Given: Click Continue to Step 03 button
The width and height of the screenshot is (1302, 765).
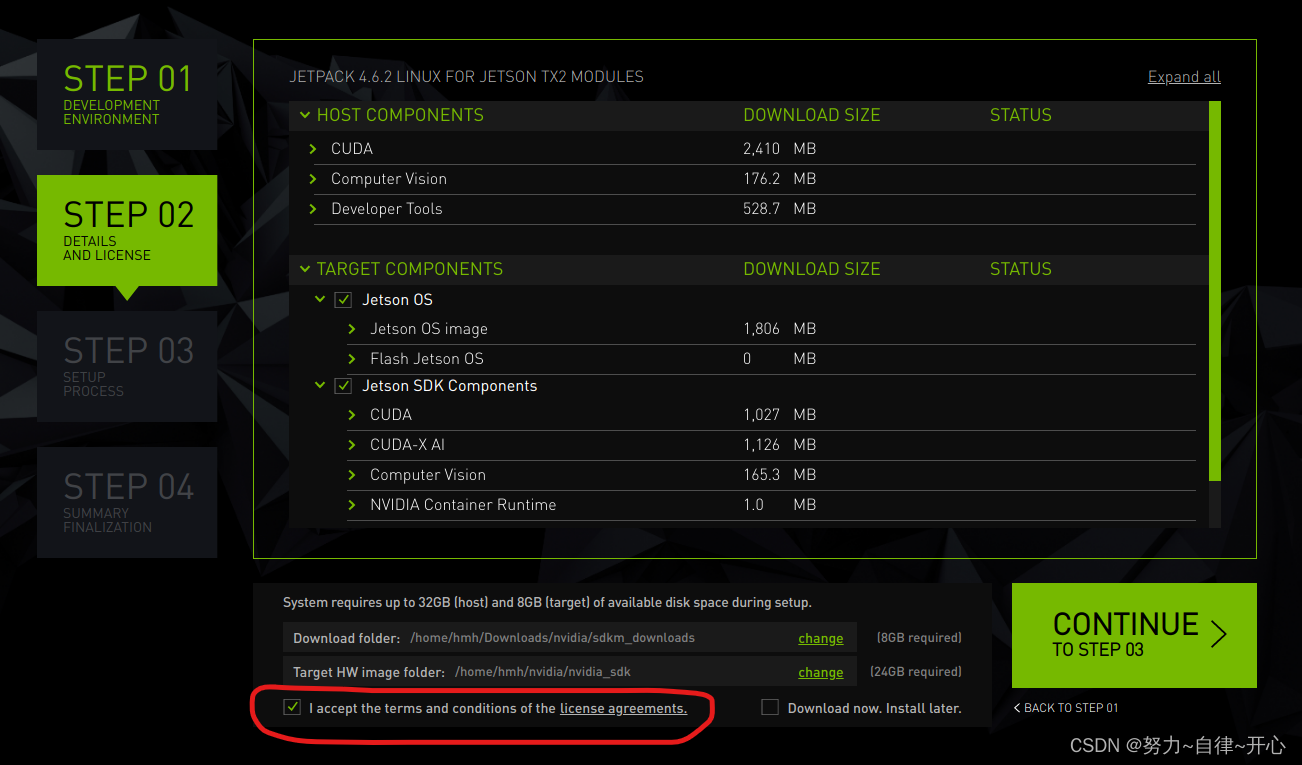Looking at the screenshot, I should pos(1134,635).
